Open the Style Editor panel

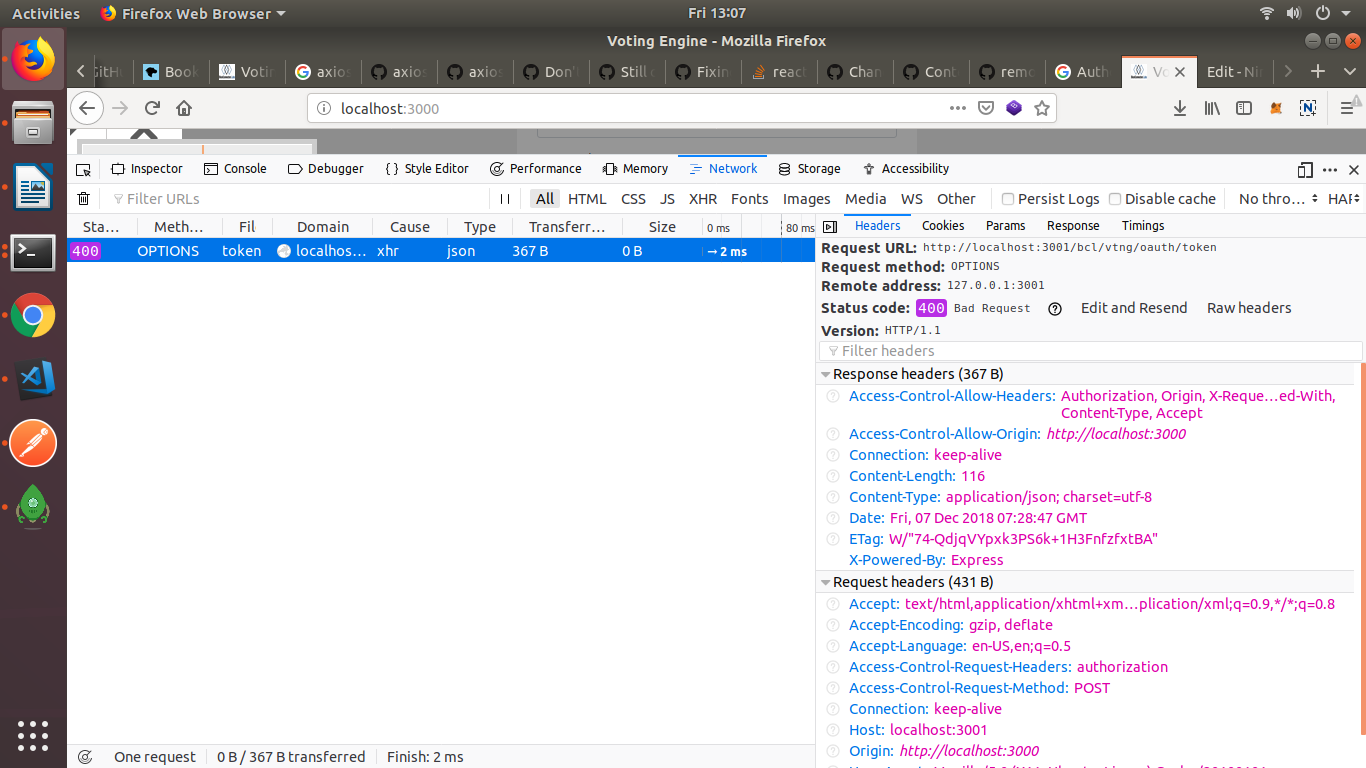click(x=426, y=169)
